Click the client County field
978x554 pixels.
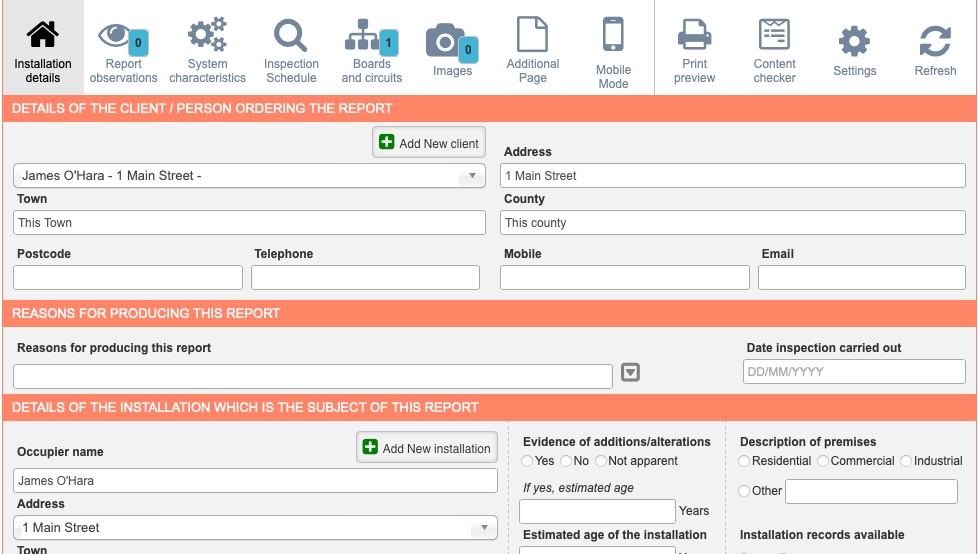tap(732, 223)
